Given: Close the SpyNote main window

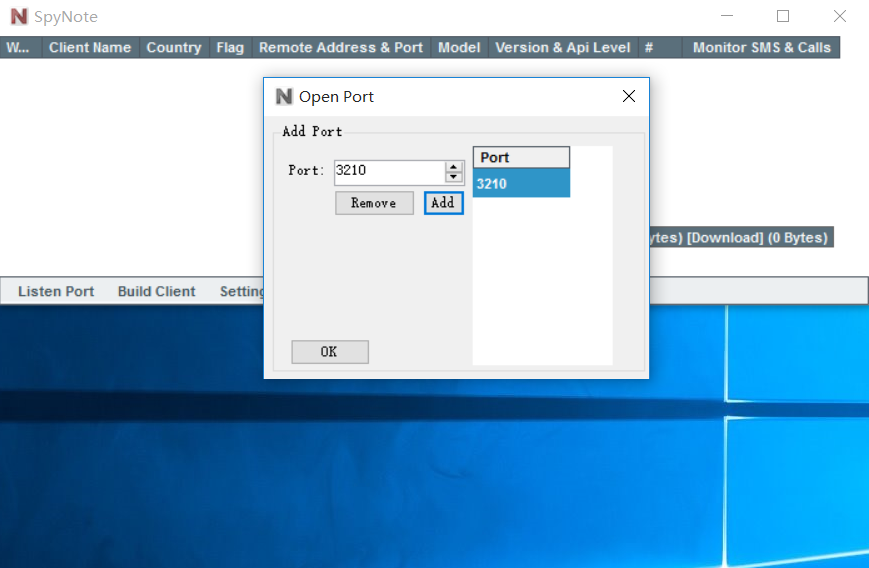Looking at the screenshot, I should 840,16.
